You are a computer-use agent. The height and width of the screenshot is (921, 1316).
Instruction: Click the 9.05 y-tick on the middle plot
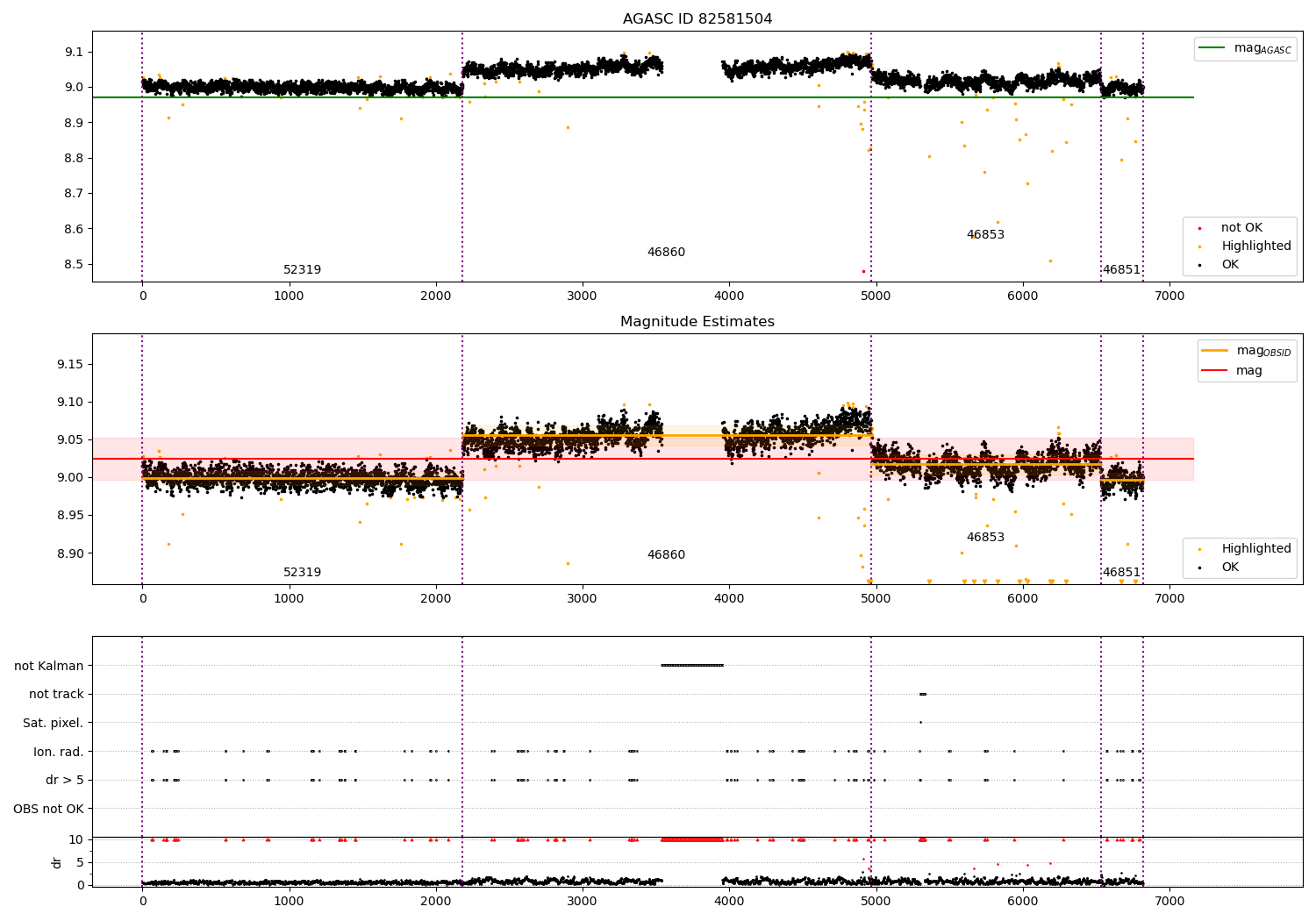pos(70,440)
